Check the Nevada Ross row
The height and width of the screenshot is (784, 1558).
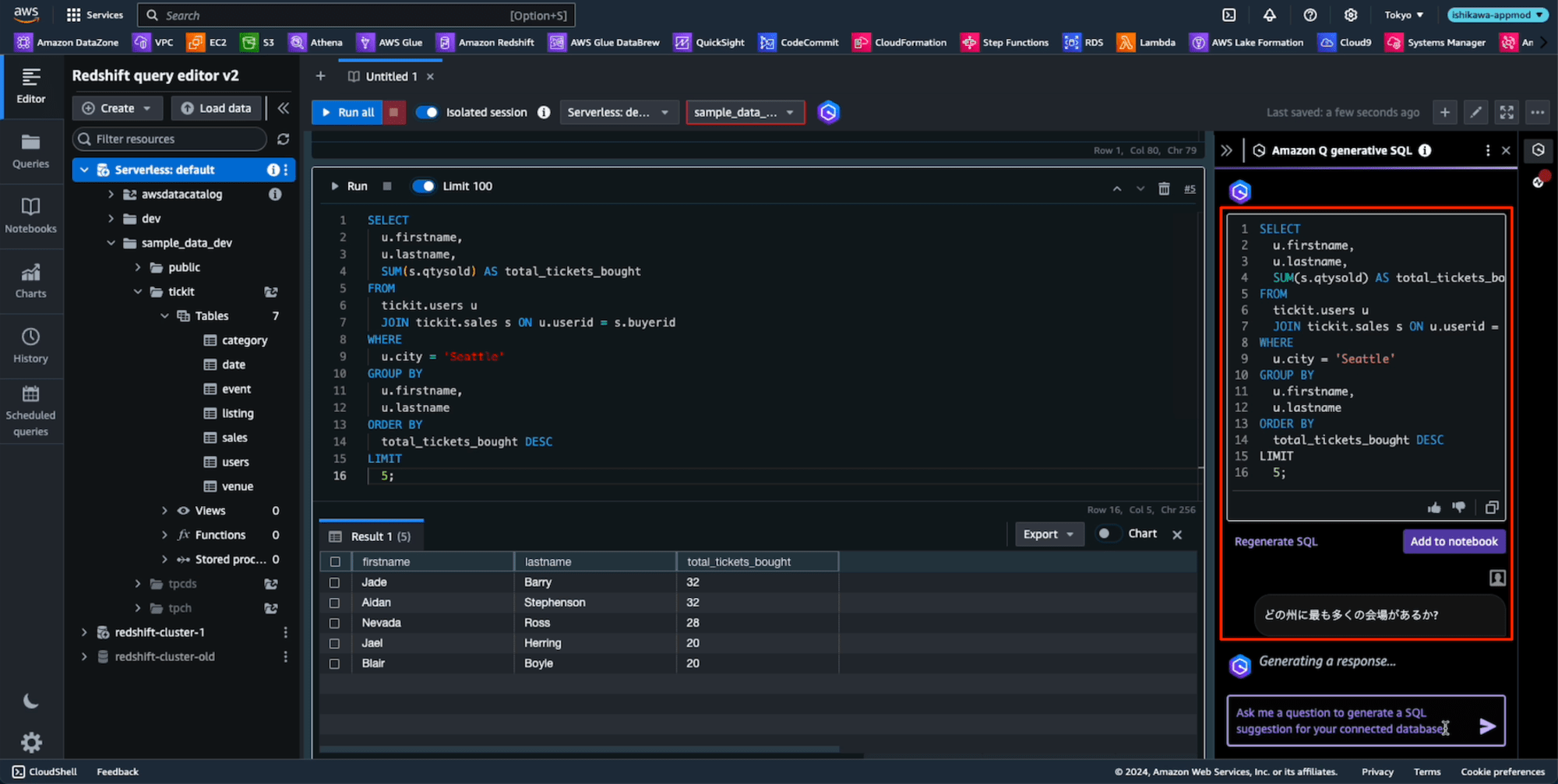point(334,623)
